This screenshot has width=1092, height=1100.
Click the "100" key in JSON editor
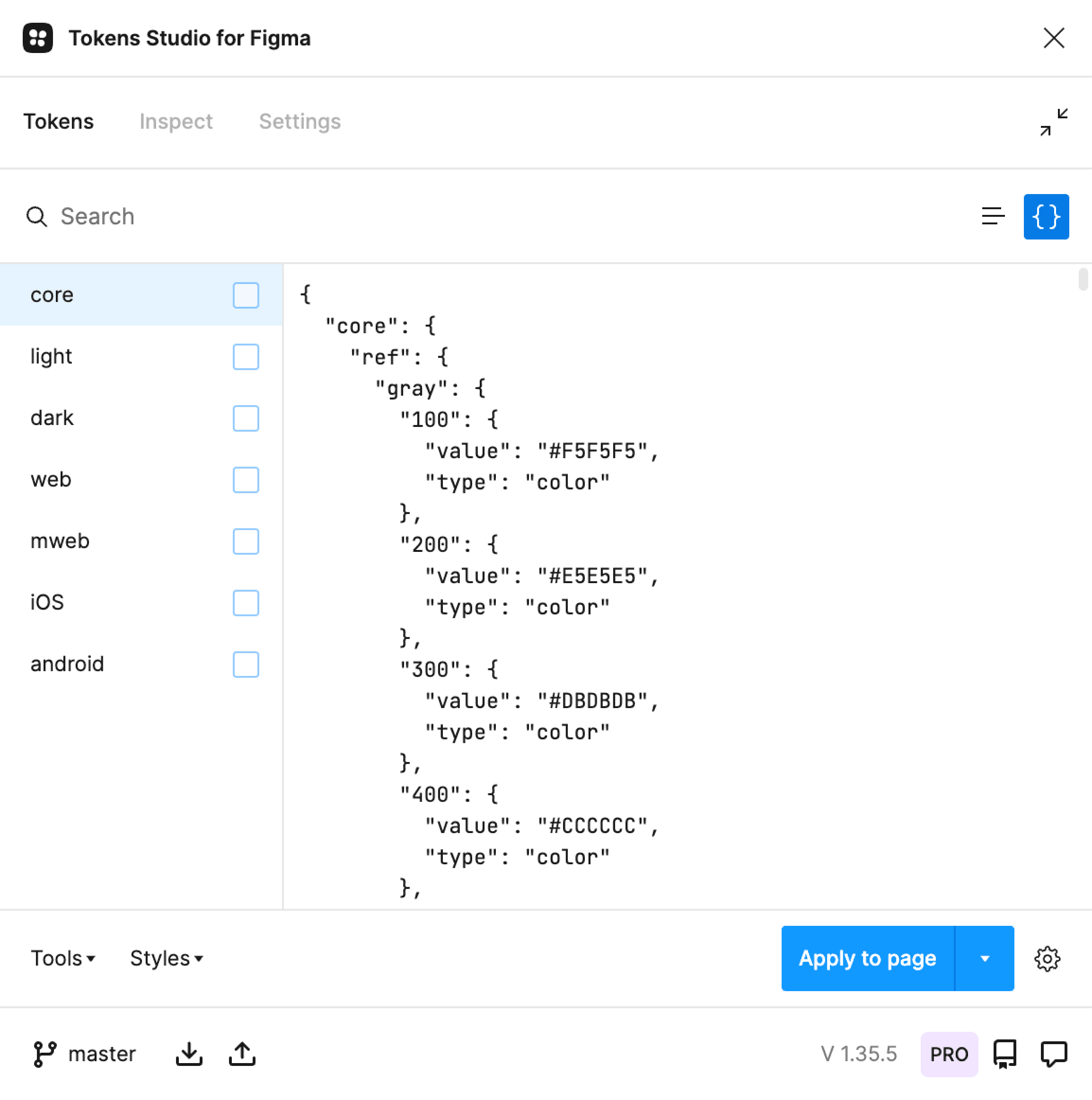pyautogui.click(x=430, y=420)
